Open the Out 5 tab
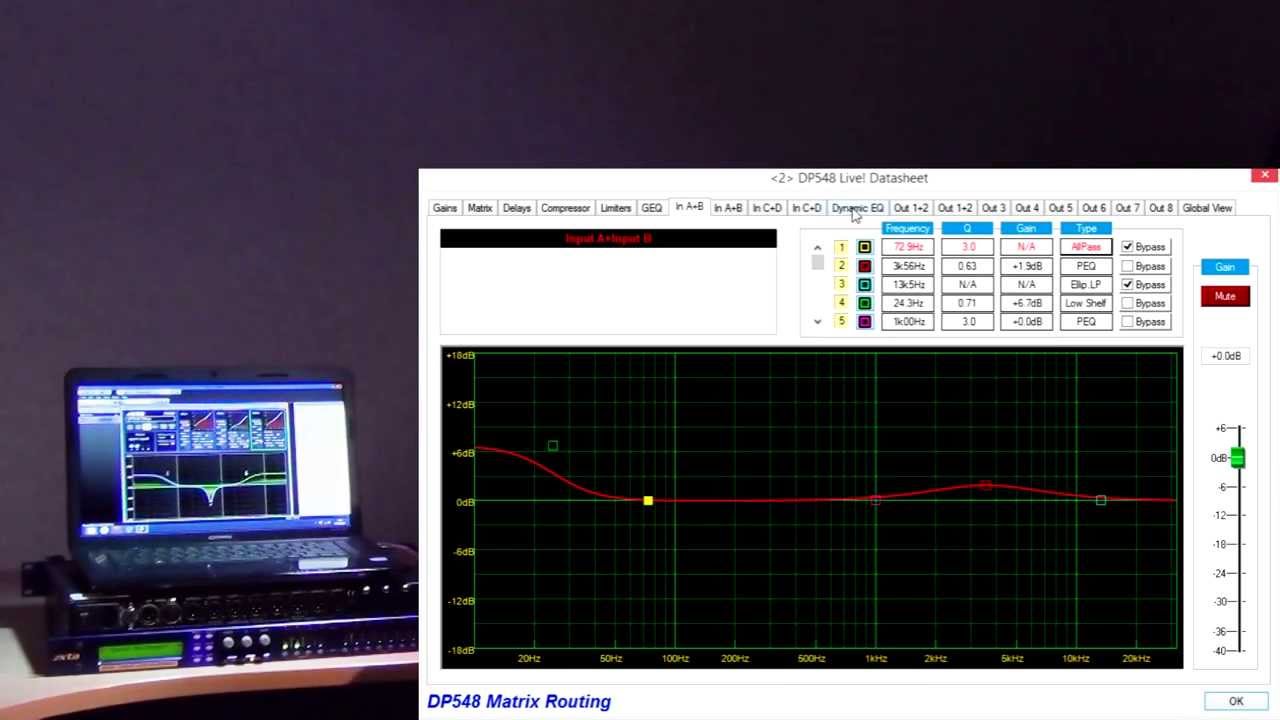 coord(1060,208)
